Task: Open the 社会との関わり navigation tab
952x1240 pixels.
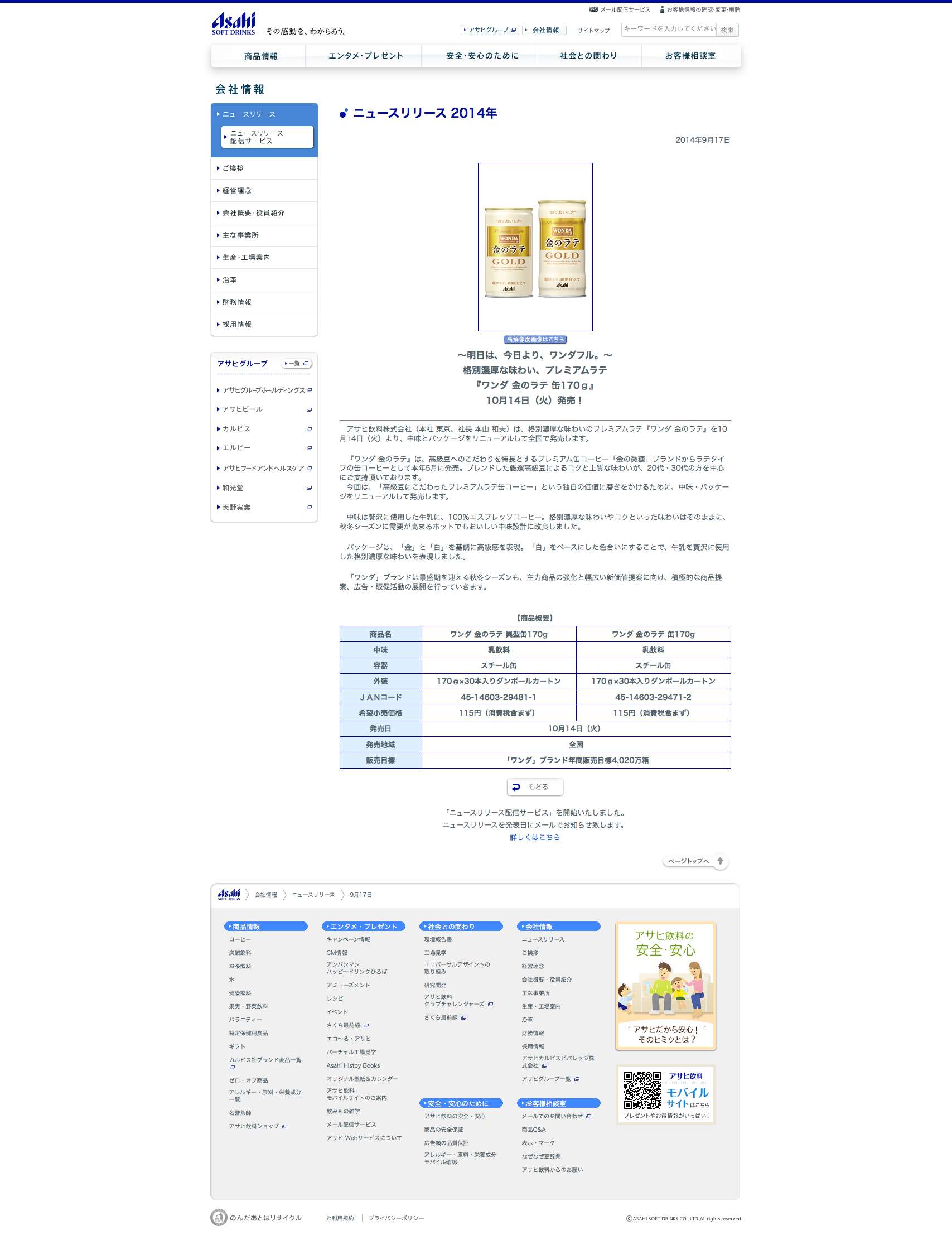Action: pyautogui.click(x=588, y=56)
